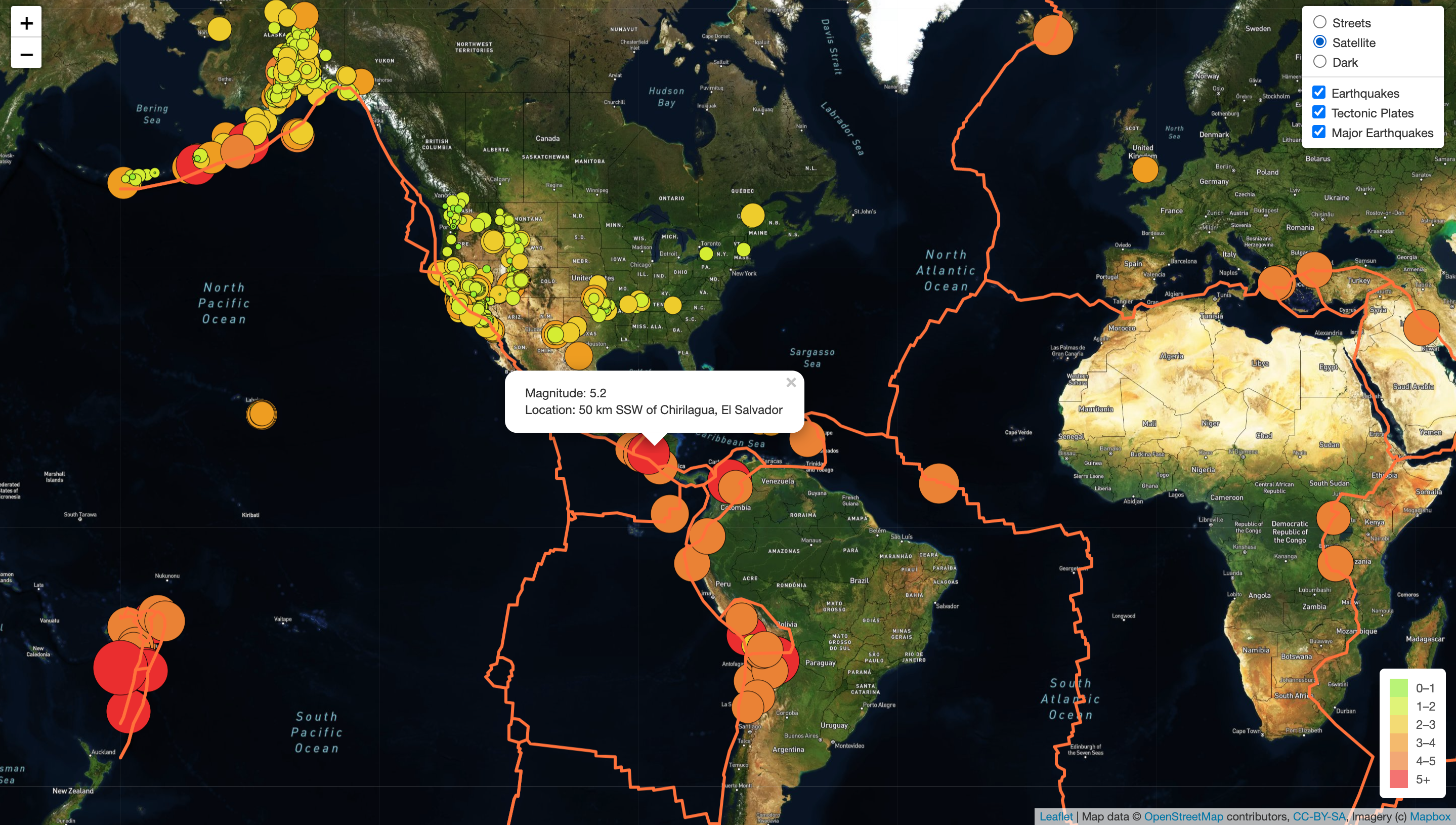Disable the Tectonic Plates overlay
This screenshot has width=1456, height=825.
coord(1319,112)
